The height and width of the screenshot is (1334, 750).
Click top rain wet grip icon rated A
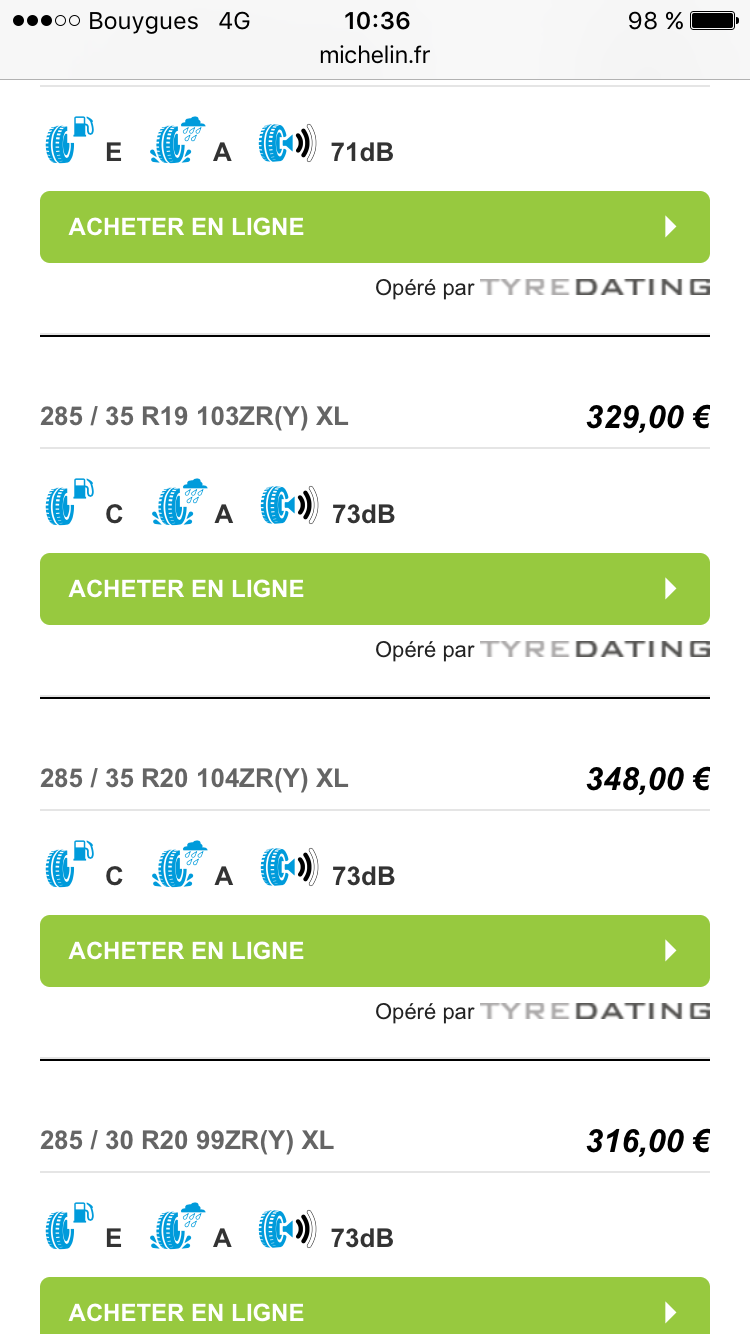[179, 141]
